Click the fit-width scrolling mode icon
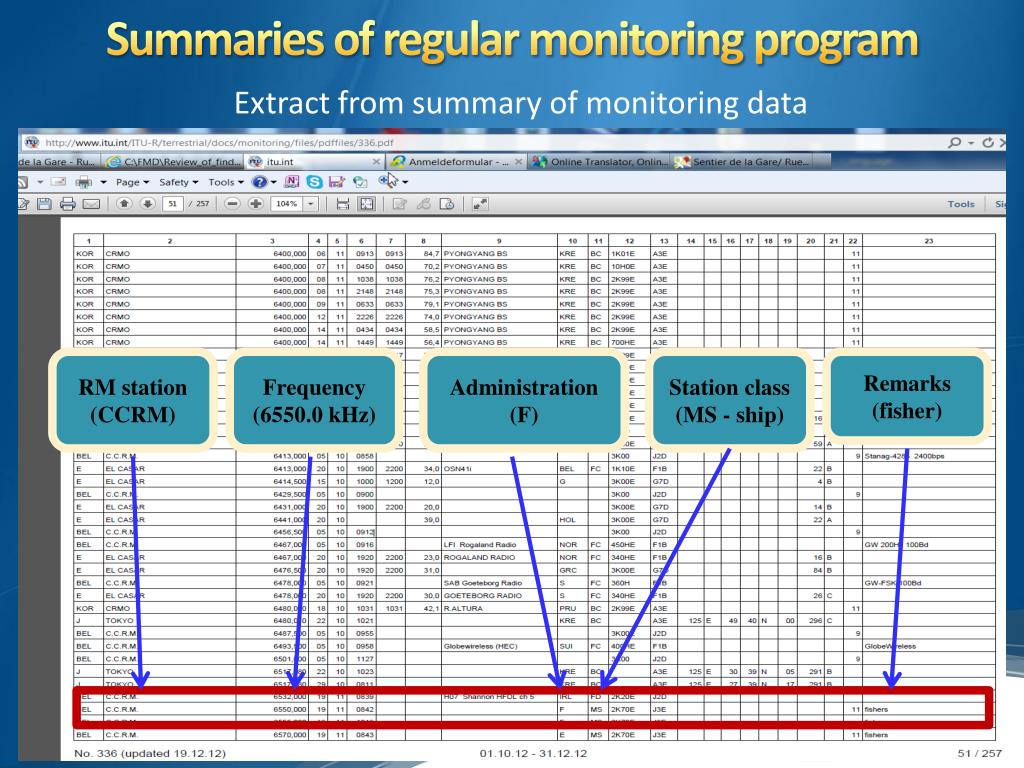The height and width of the screenshot is (768, 1024). pos(343,204)
